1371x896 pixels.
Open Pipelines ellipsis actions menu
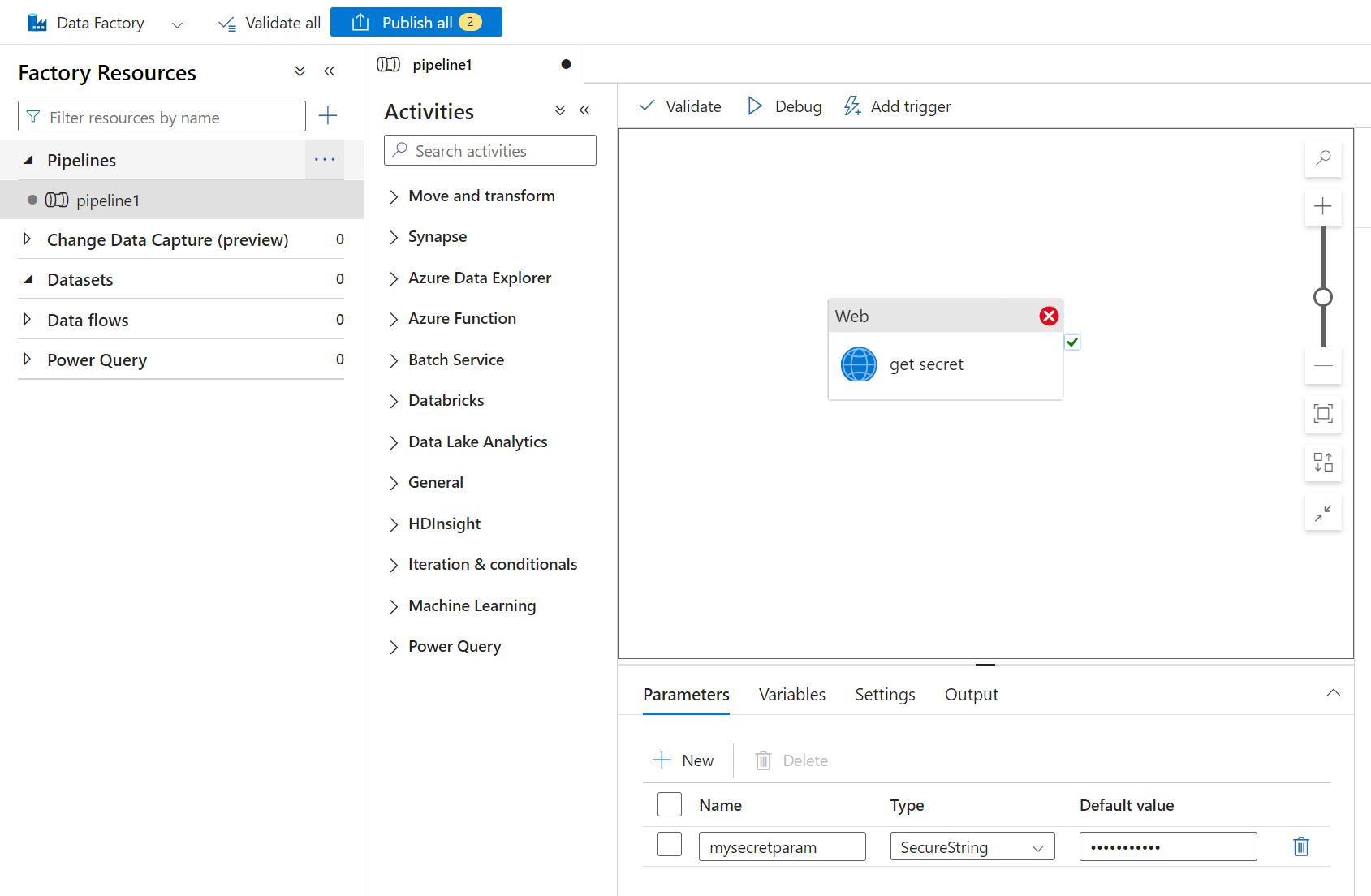(325, 160)
